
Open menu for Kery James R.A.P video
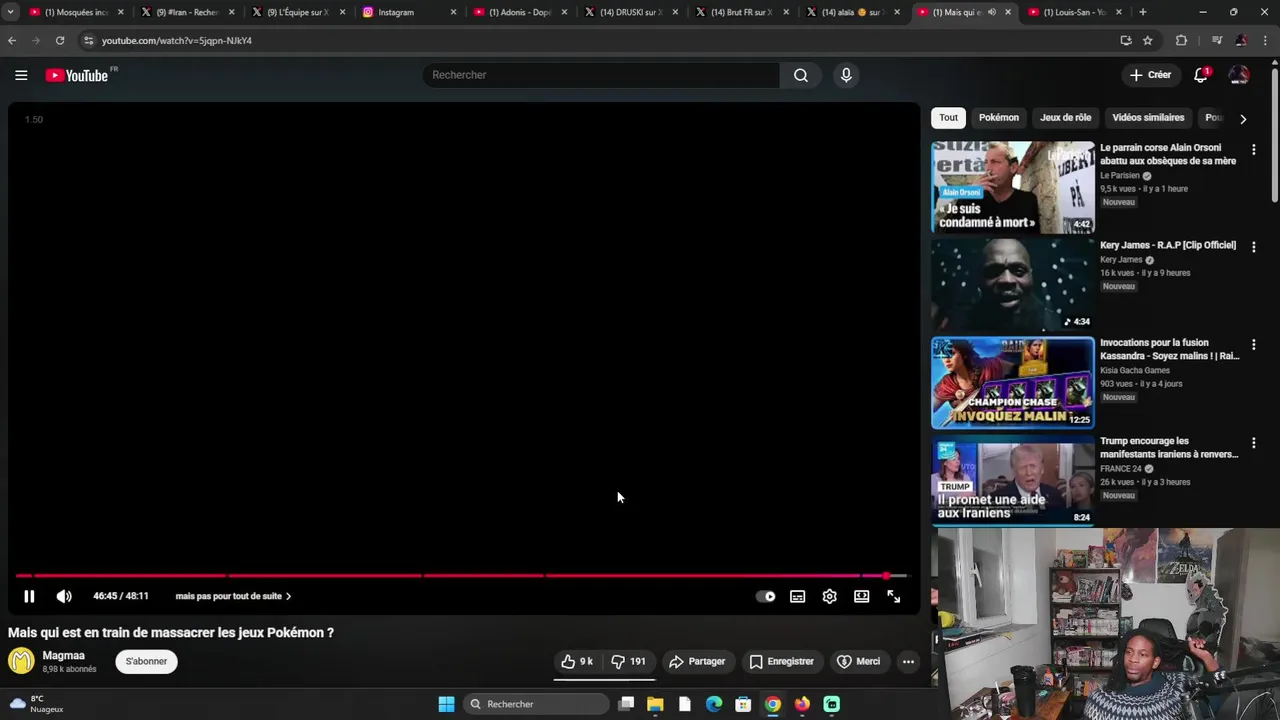(x=1253, y=247)
